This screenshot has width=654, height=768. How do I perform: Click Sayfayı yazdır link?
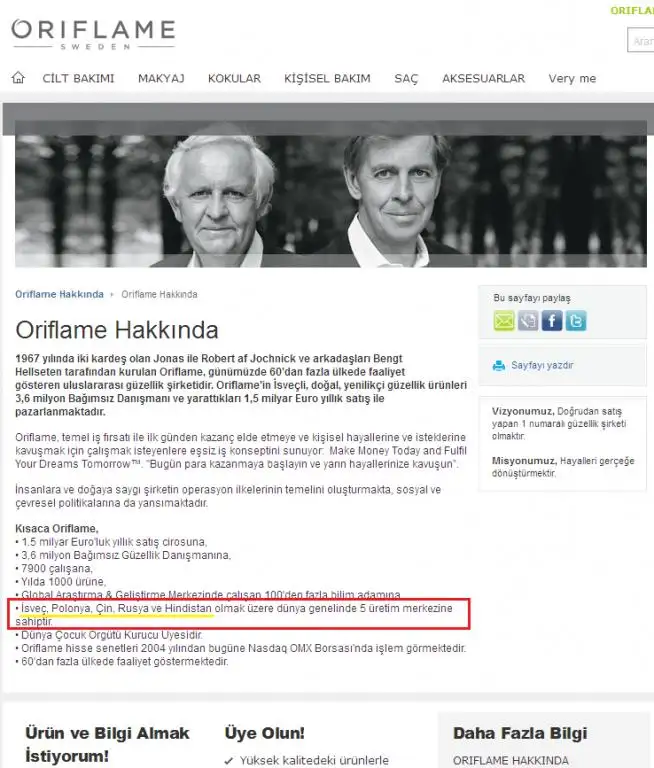pyautogui.click(x=542, y=365)
